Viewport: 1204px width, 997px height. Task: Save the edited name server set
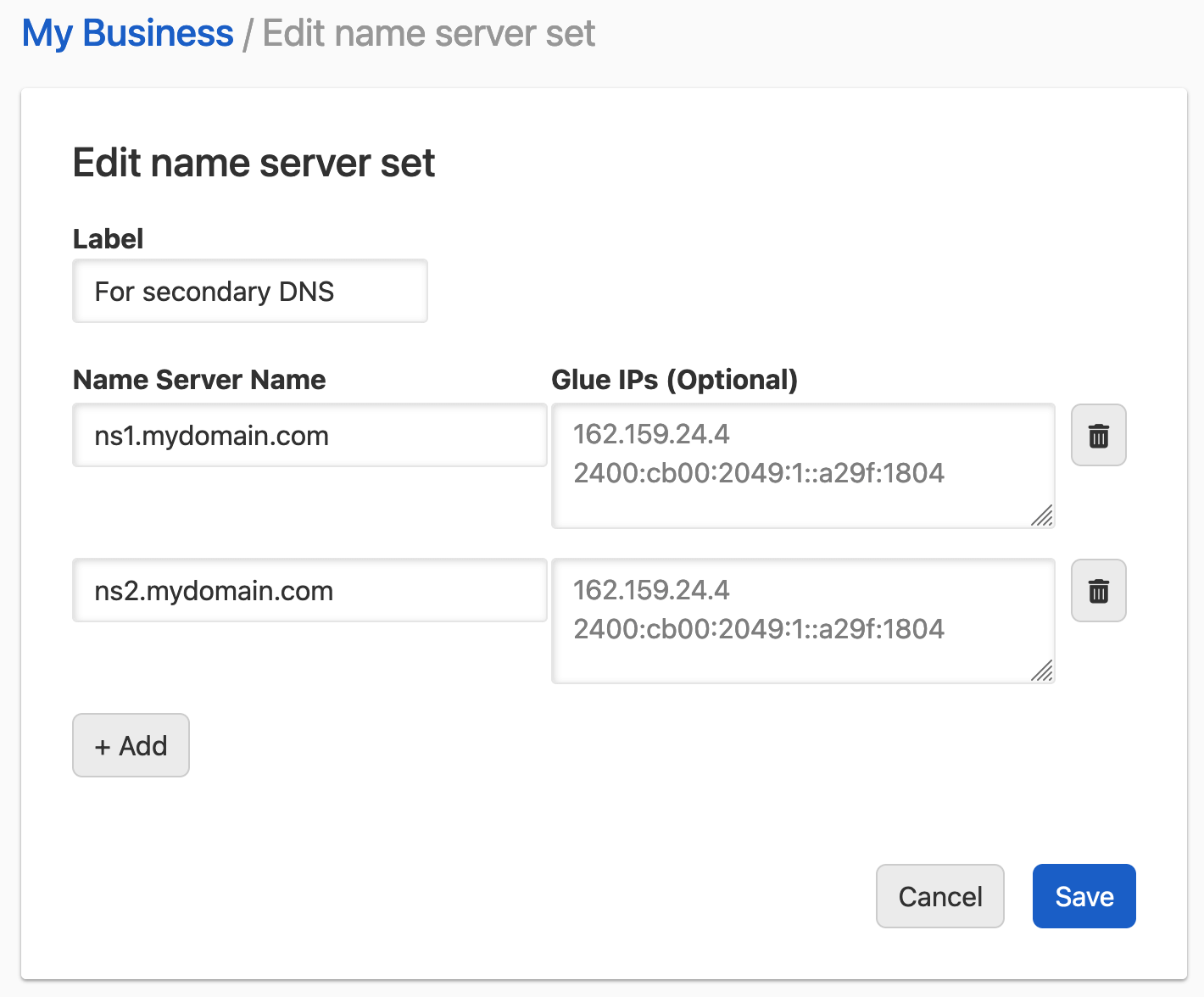coord(1084,896)
